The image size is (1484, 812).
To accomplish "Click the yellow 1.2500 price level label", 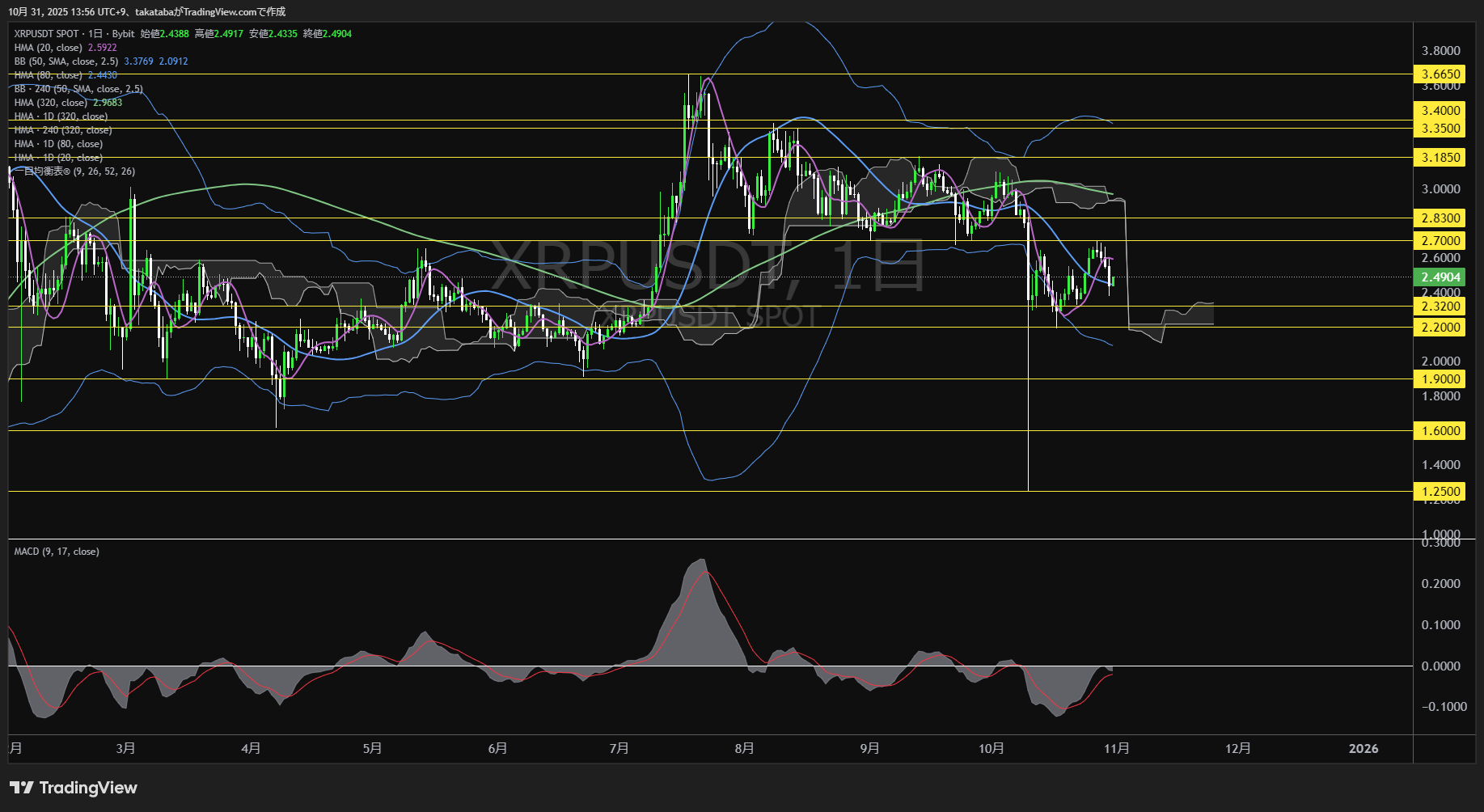I will pos(1440,491).
